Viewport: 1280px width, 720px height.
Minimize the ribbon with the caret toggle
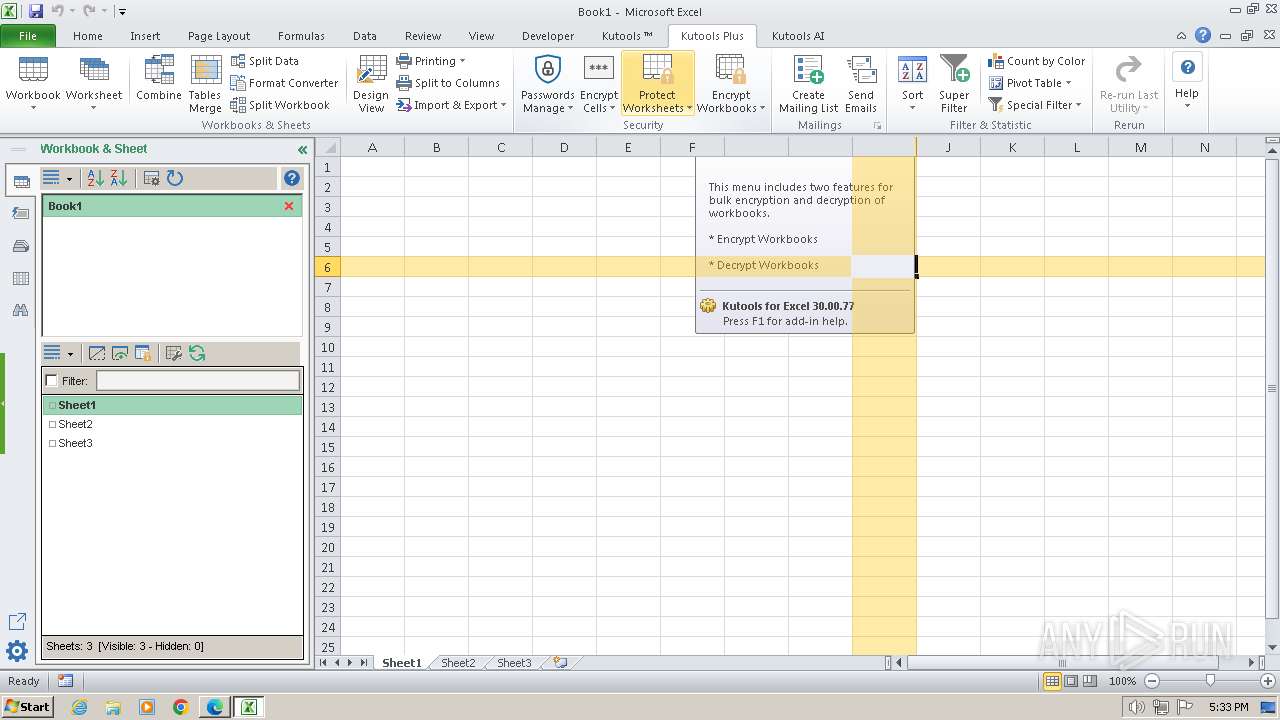coord(1182,35)
